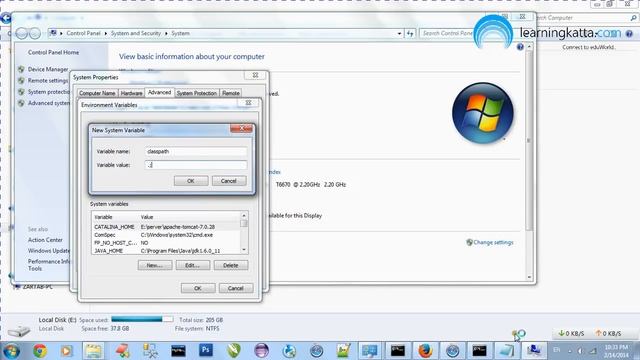Close the New System Variable dialog
640x360 pixels.
[241, 129]
